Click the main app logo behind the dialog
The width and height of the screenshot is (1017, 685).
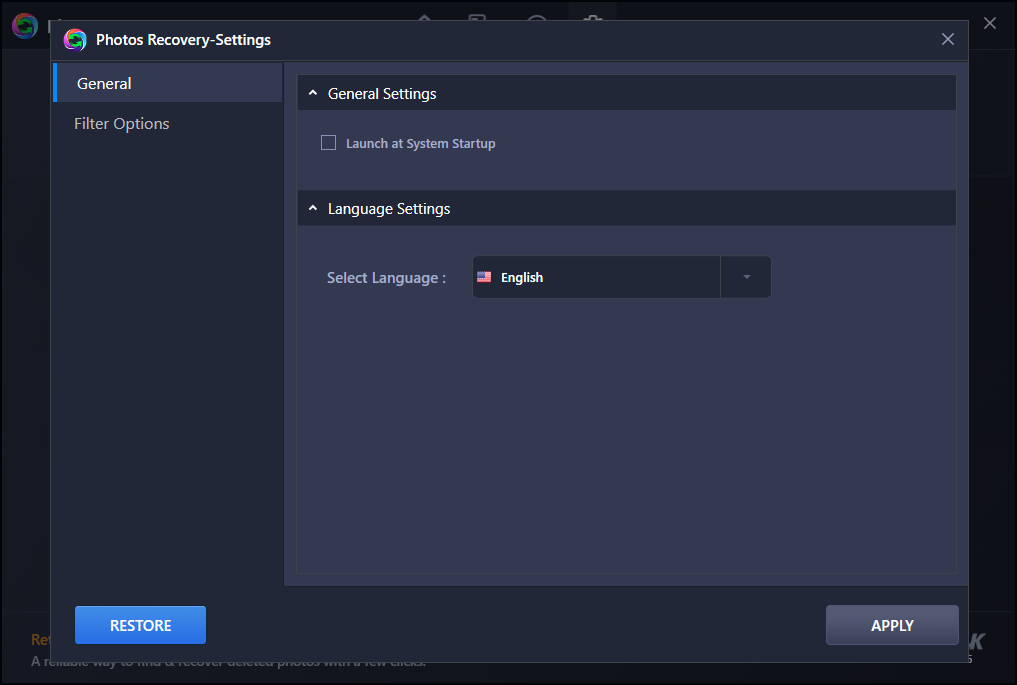tap(25, 25)
